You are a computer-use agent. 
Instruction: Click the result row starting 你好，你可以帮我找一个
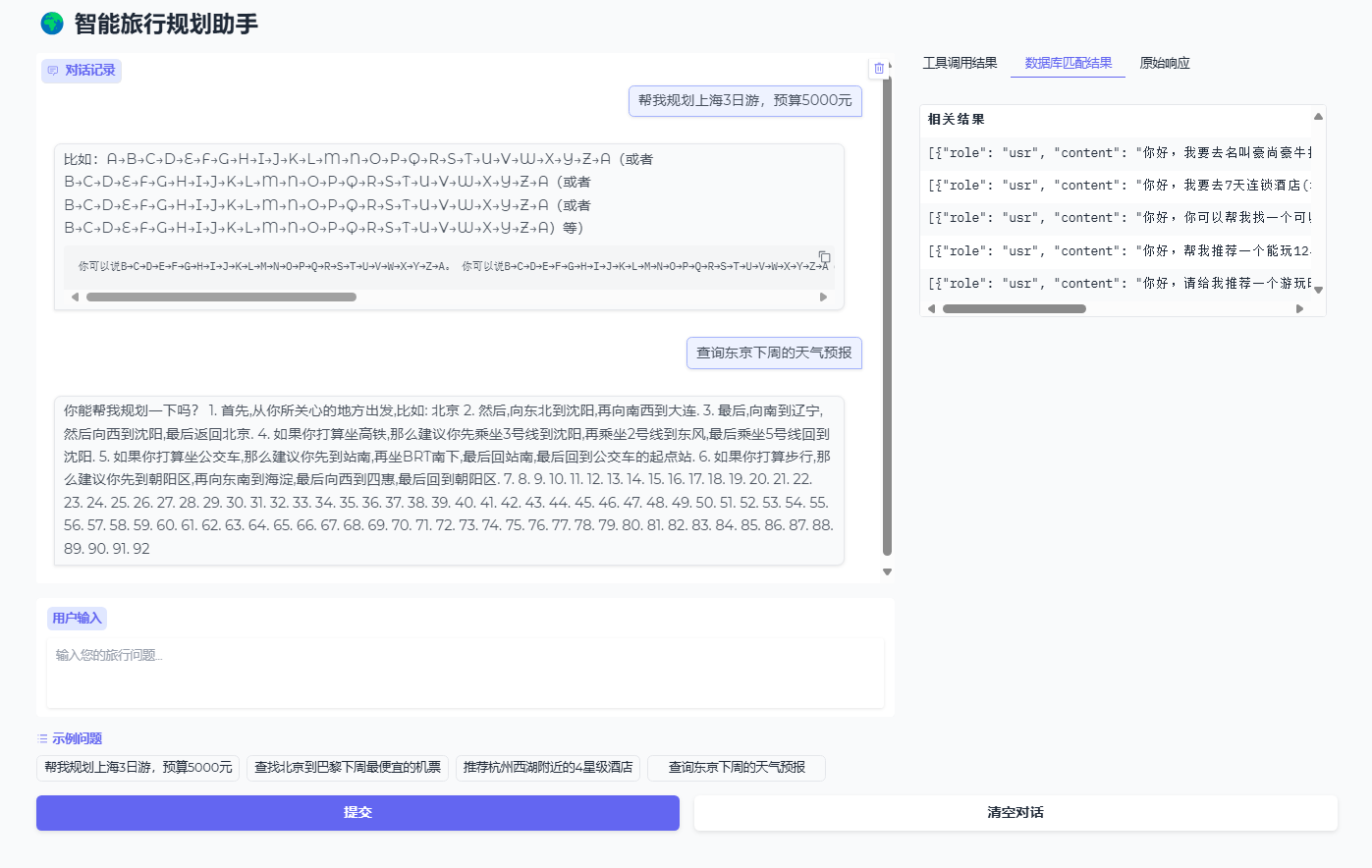pos(1120,218)
